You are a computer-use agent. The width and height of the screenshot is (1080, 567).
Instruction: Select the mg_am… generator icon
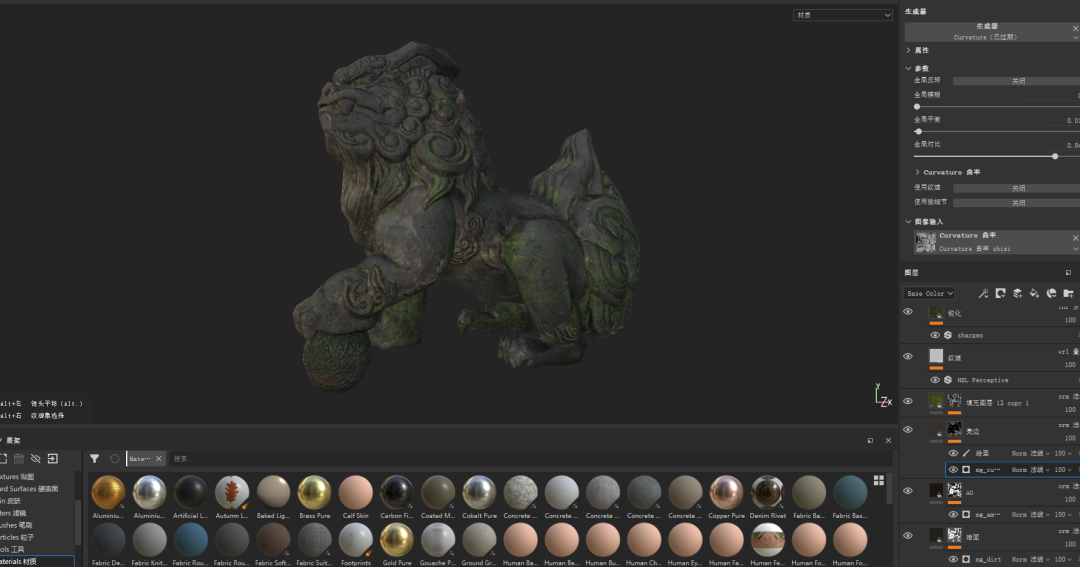click(966, 515)
